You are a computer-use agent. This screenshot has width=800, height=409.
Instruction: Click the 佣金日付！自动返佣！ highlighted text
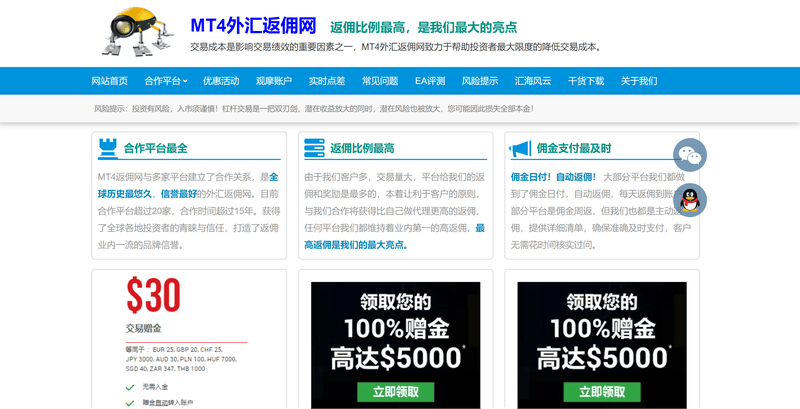[x=554, y=177]
